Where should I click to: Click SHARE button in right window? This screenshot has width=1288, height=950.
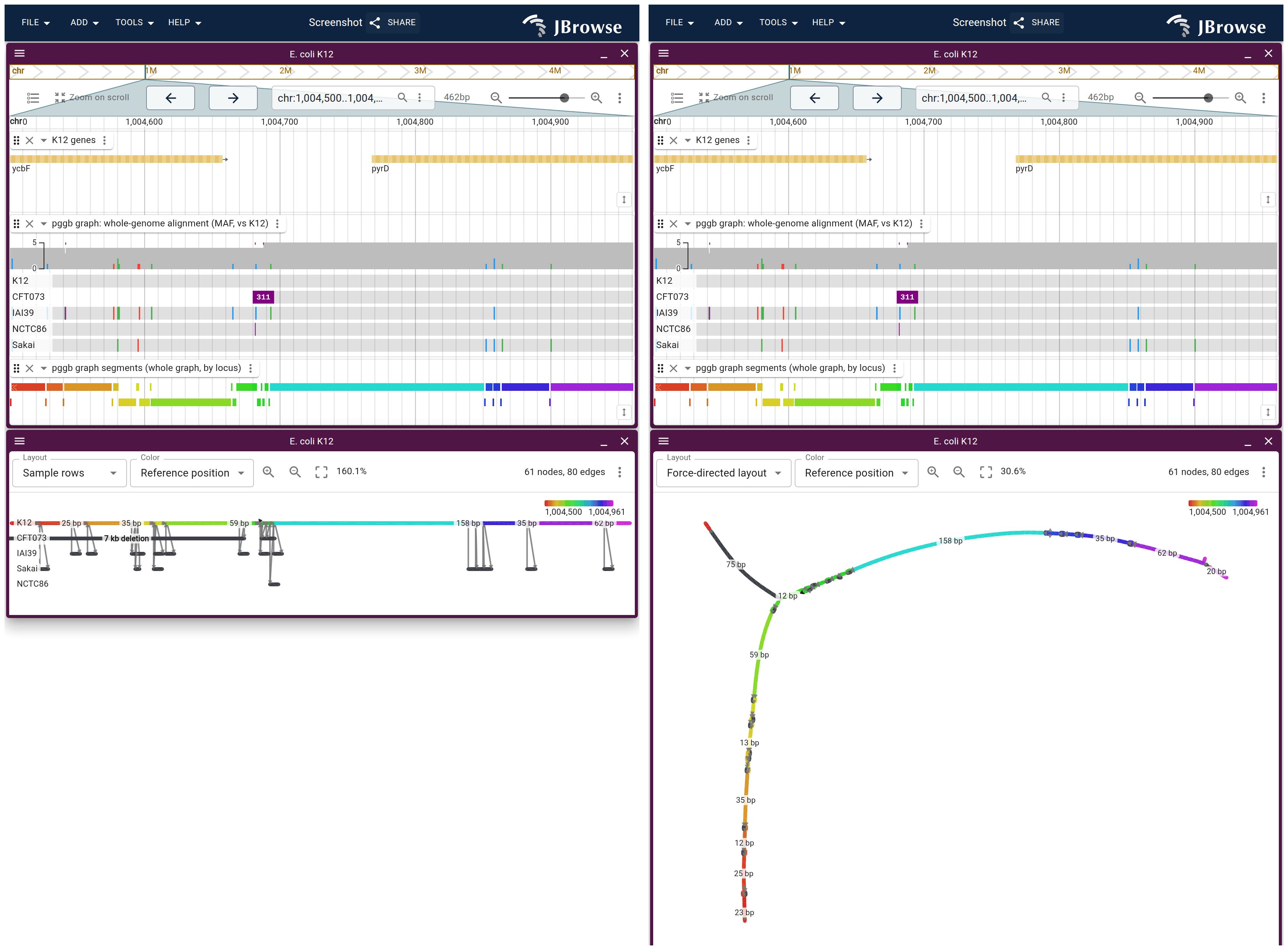(x=1037, y=23)
